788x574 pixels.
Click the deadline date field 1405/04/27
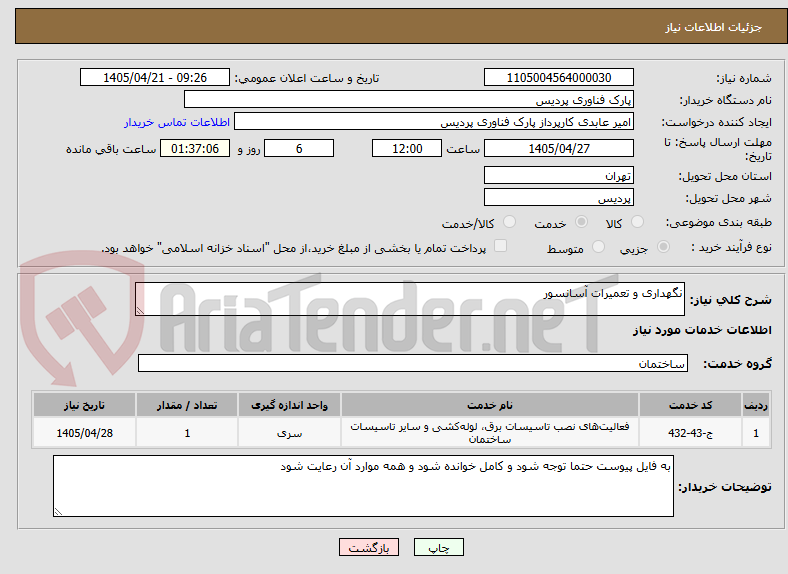(559, 148)
